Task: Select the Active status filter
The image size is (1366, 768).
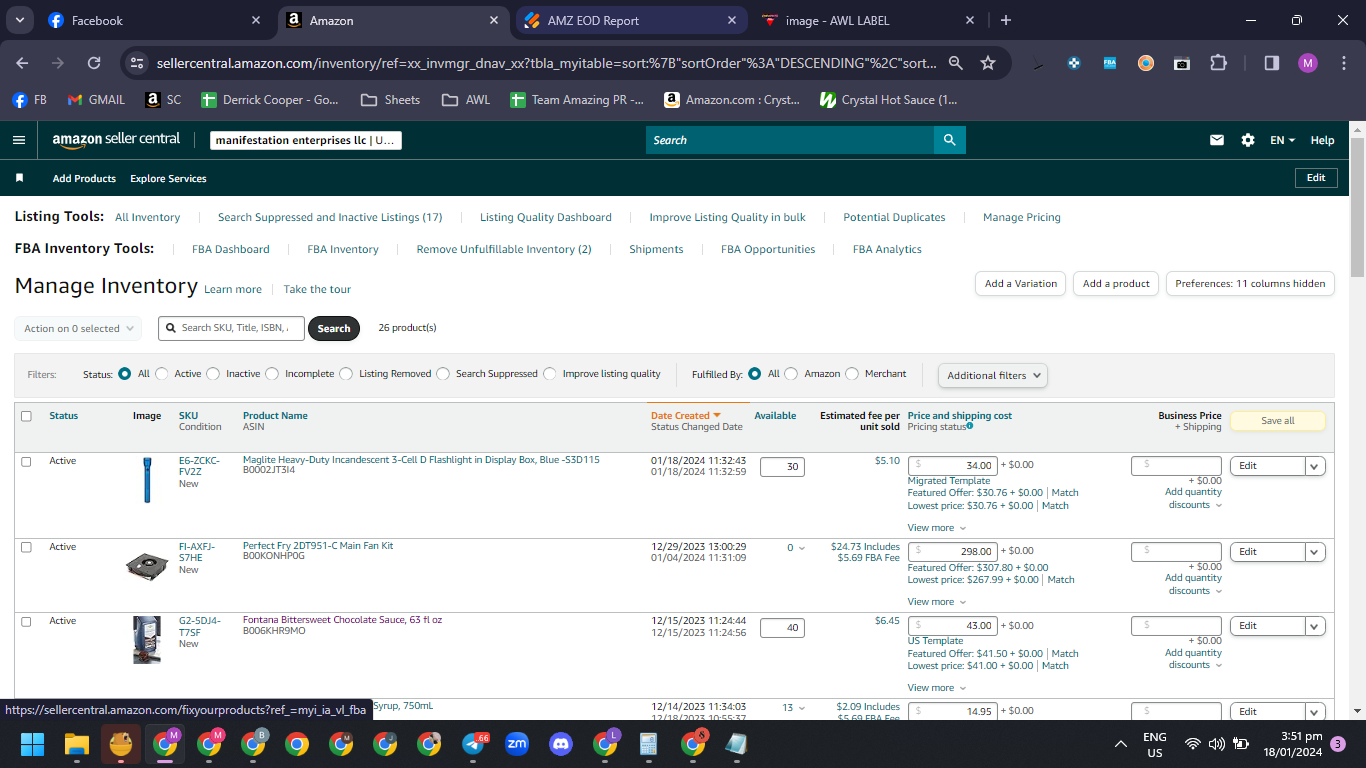Action: point(162,374)
